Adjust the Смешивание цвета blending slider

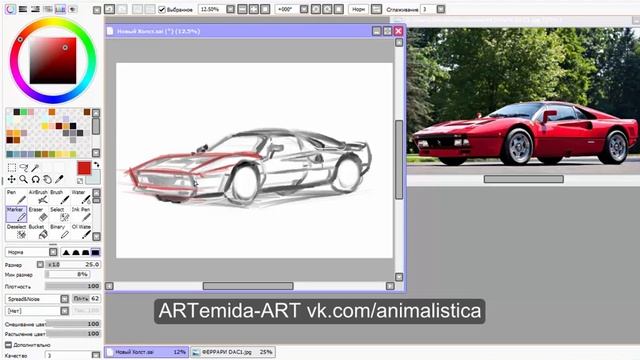73,324
